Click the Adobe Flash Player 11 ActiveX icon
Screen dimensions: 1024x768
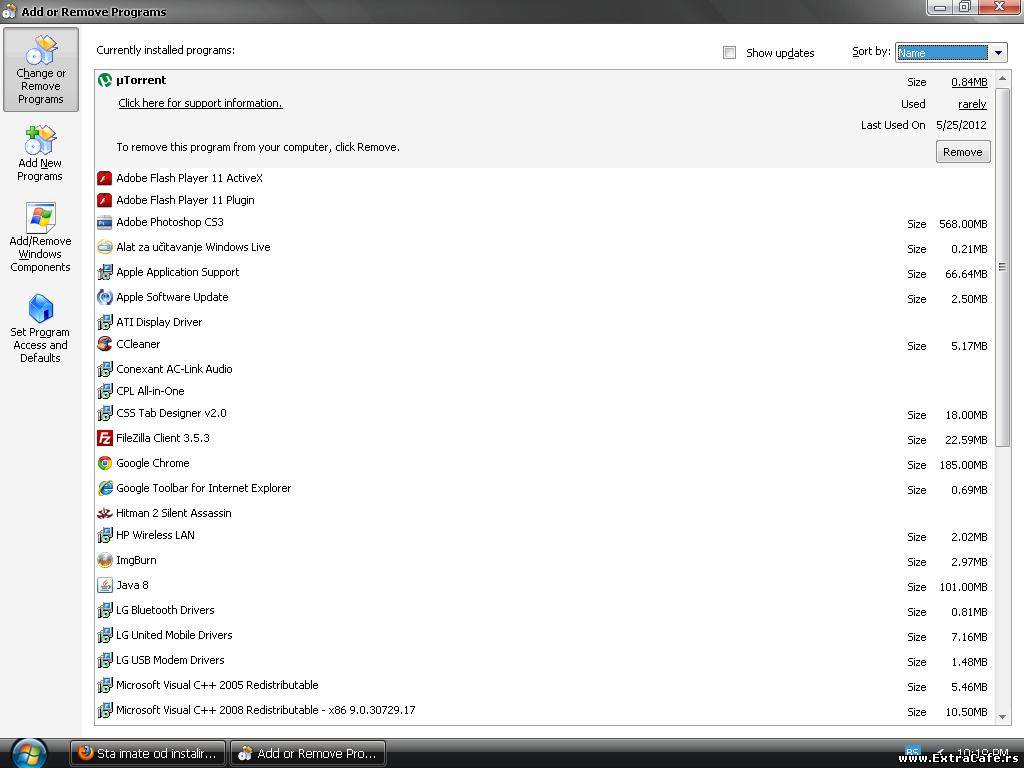tap(104, 178)
